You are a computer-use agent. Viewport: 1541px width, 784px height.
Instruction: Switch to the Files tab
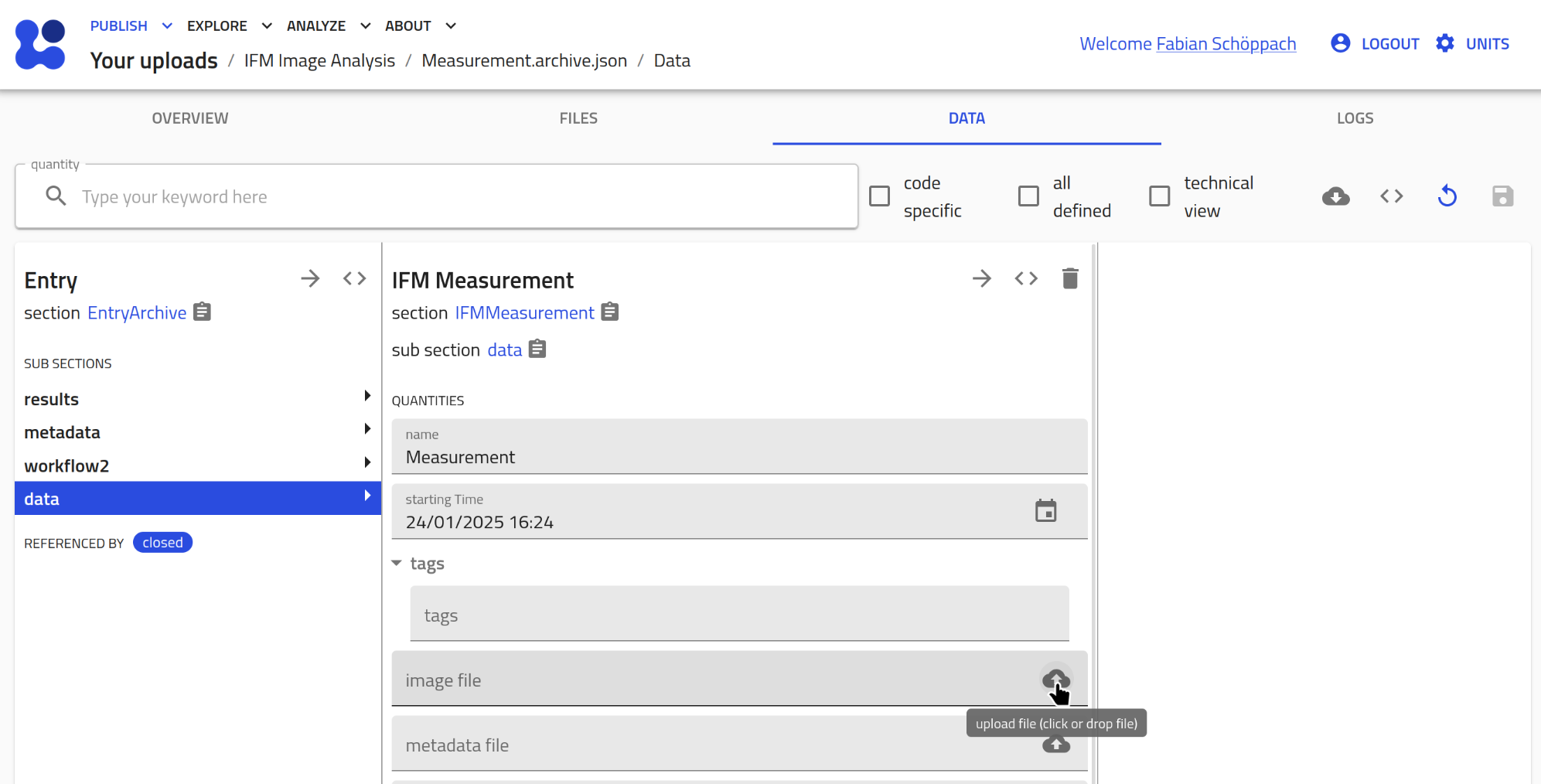point(578,118)
